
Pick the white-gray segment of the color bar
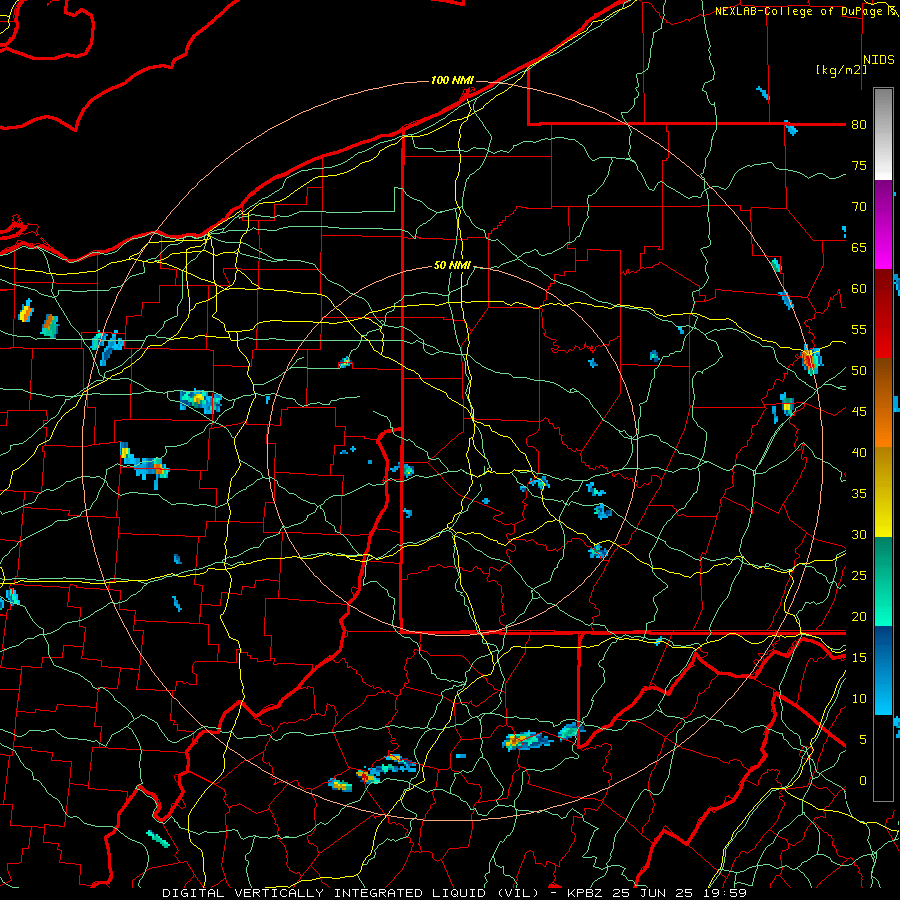(x=883, y=134)
